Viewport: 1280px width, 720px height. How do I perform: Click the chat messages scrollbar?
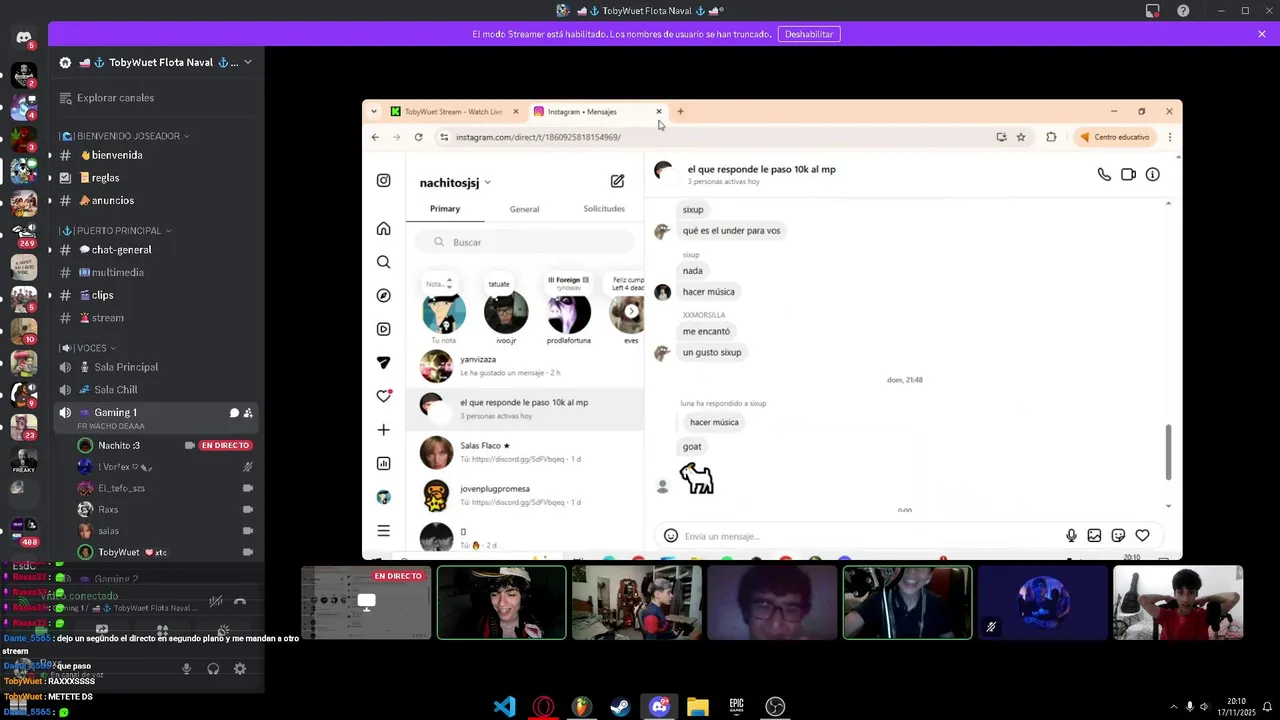(1168, 451)
